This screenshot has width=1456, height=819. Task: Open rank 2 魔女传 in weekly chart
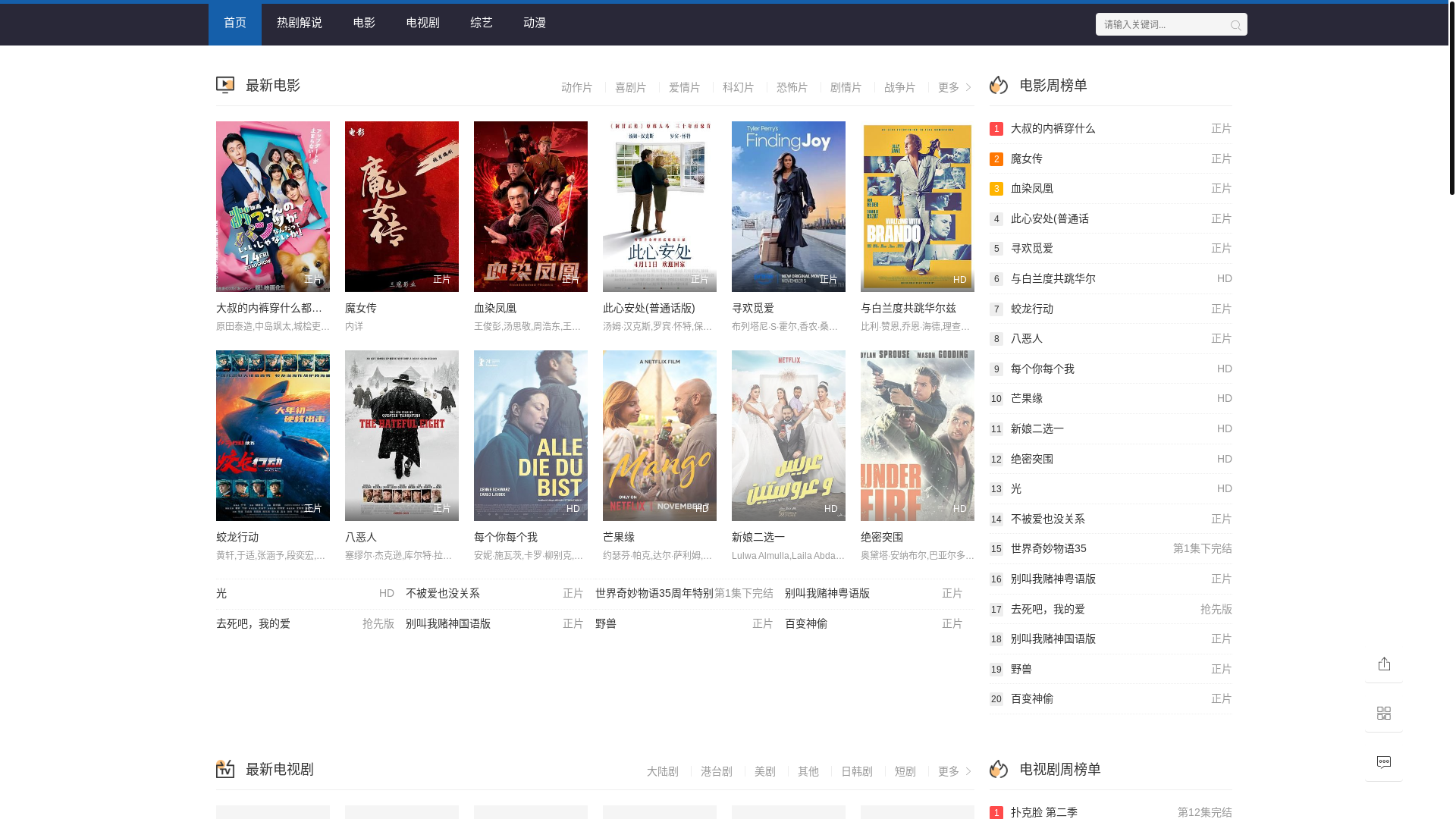tap(1110, 158)
